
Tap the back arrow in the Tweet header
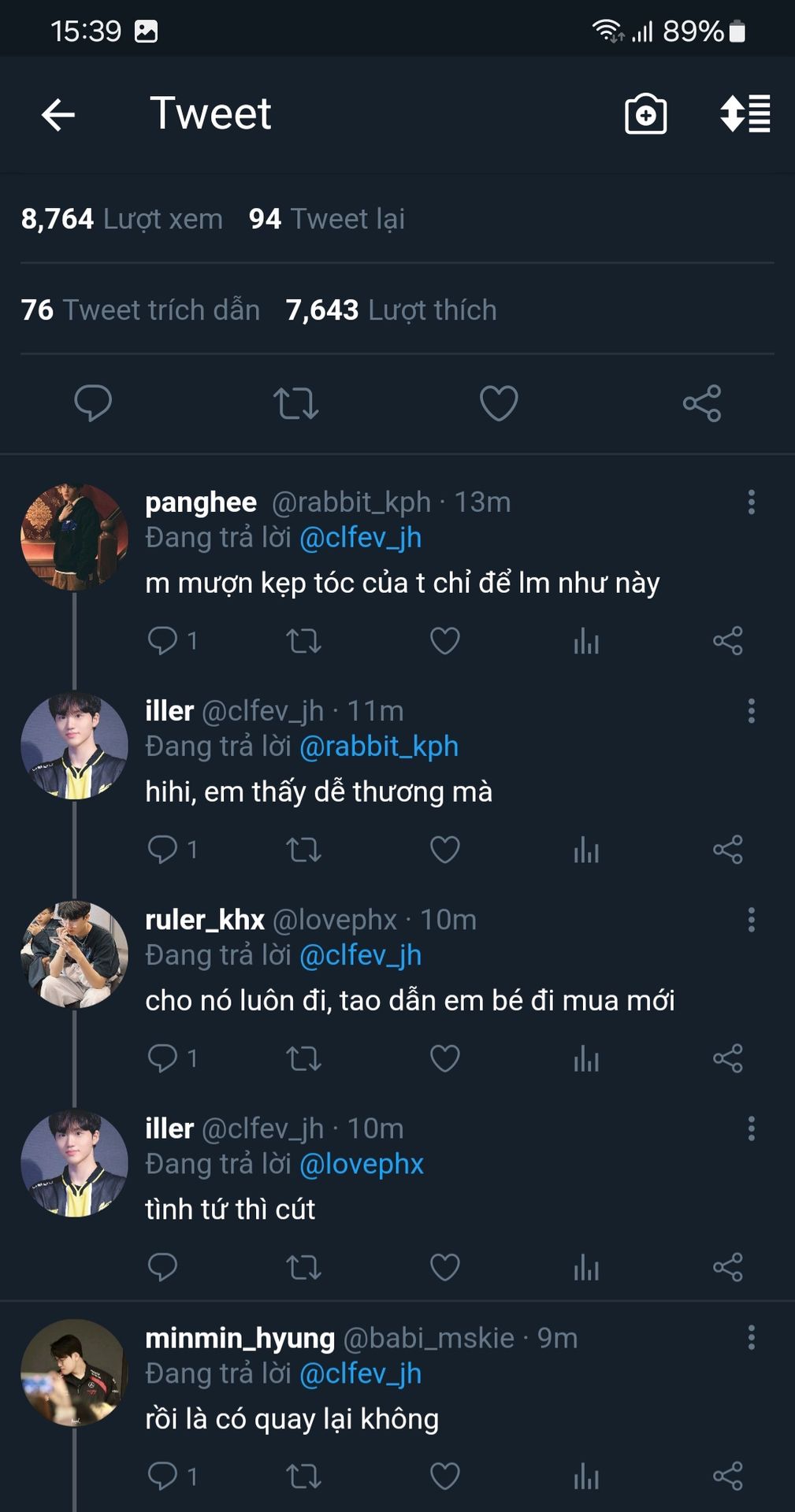click(58, 115)
